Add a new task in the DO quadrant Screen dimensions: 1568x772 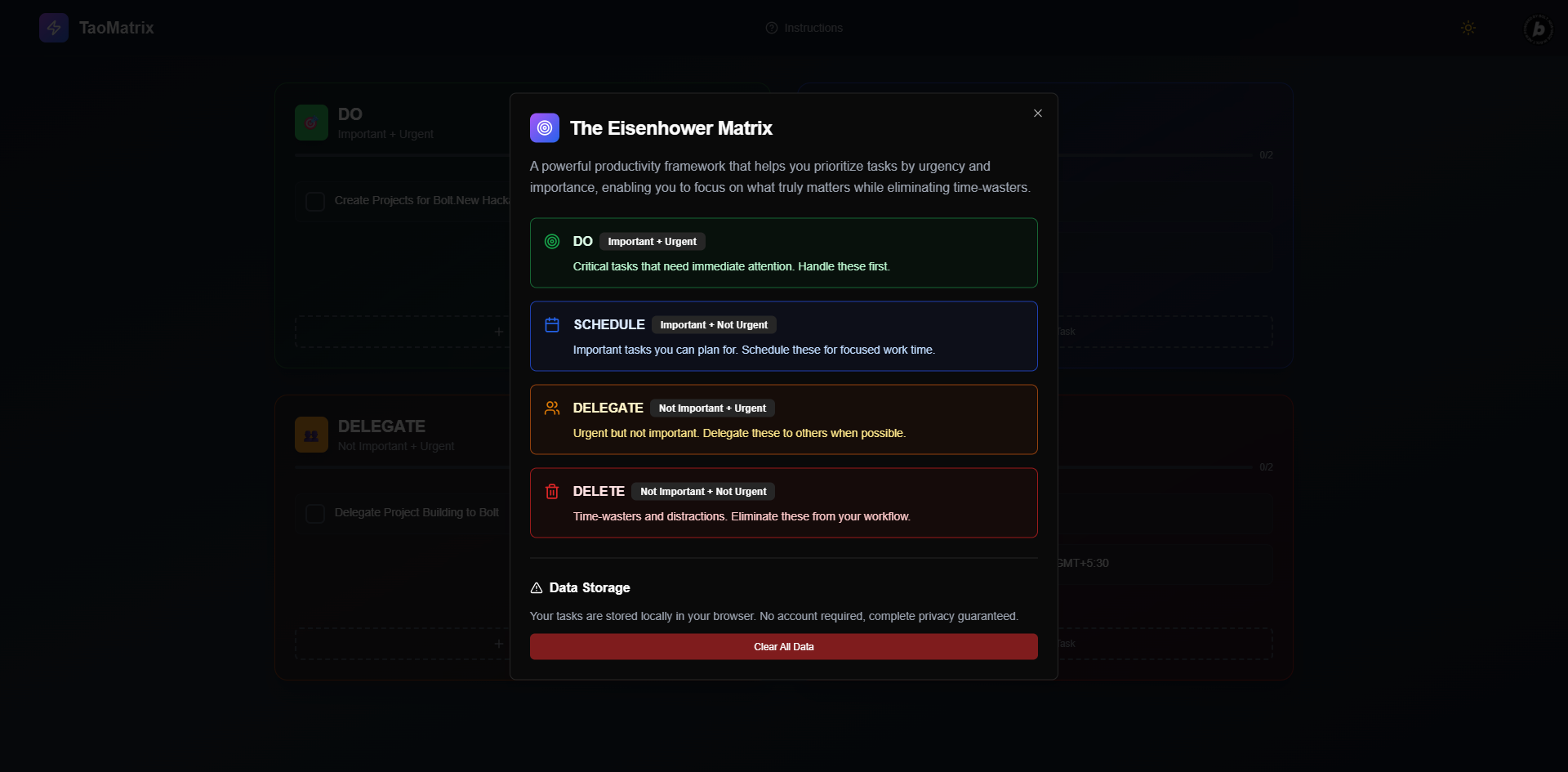500,332
